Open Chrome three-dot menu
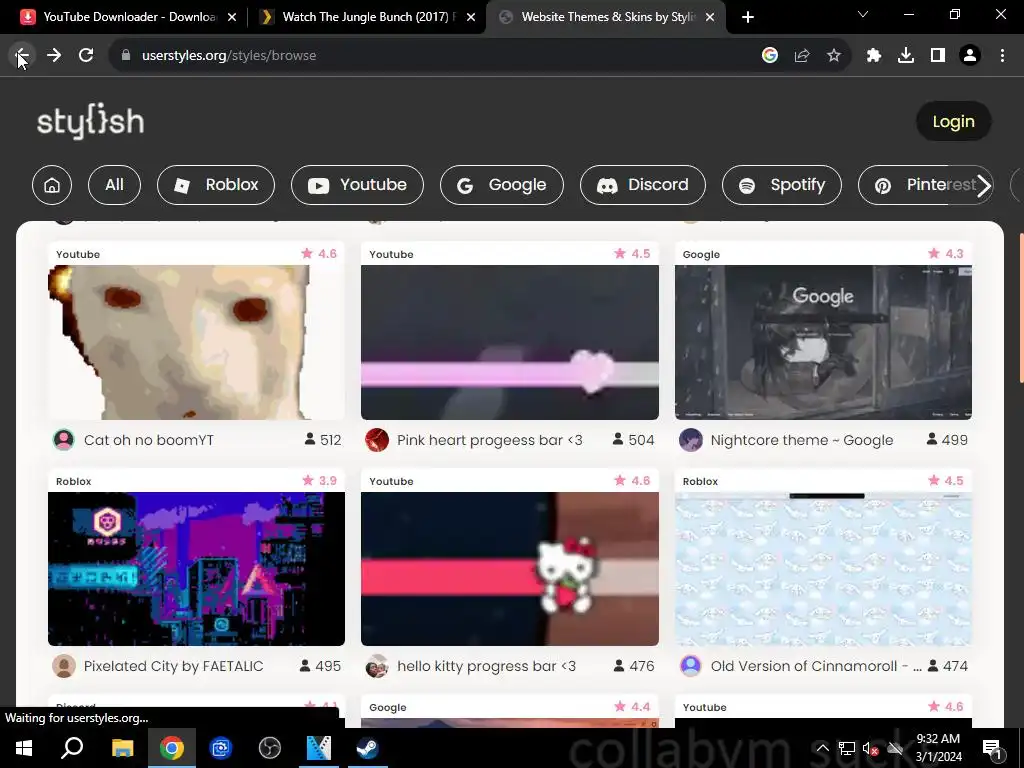 [x=1002, y=56]
